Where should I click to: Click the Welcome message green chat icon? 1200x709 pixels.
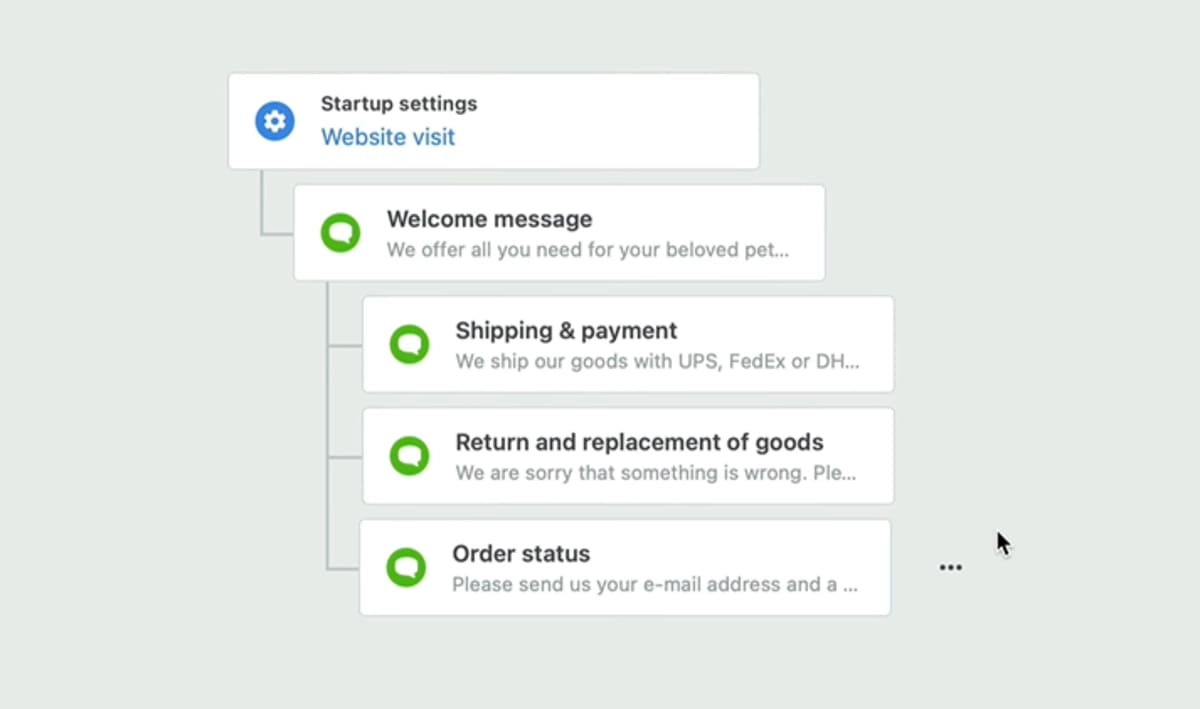[x=340, y=233]
